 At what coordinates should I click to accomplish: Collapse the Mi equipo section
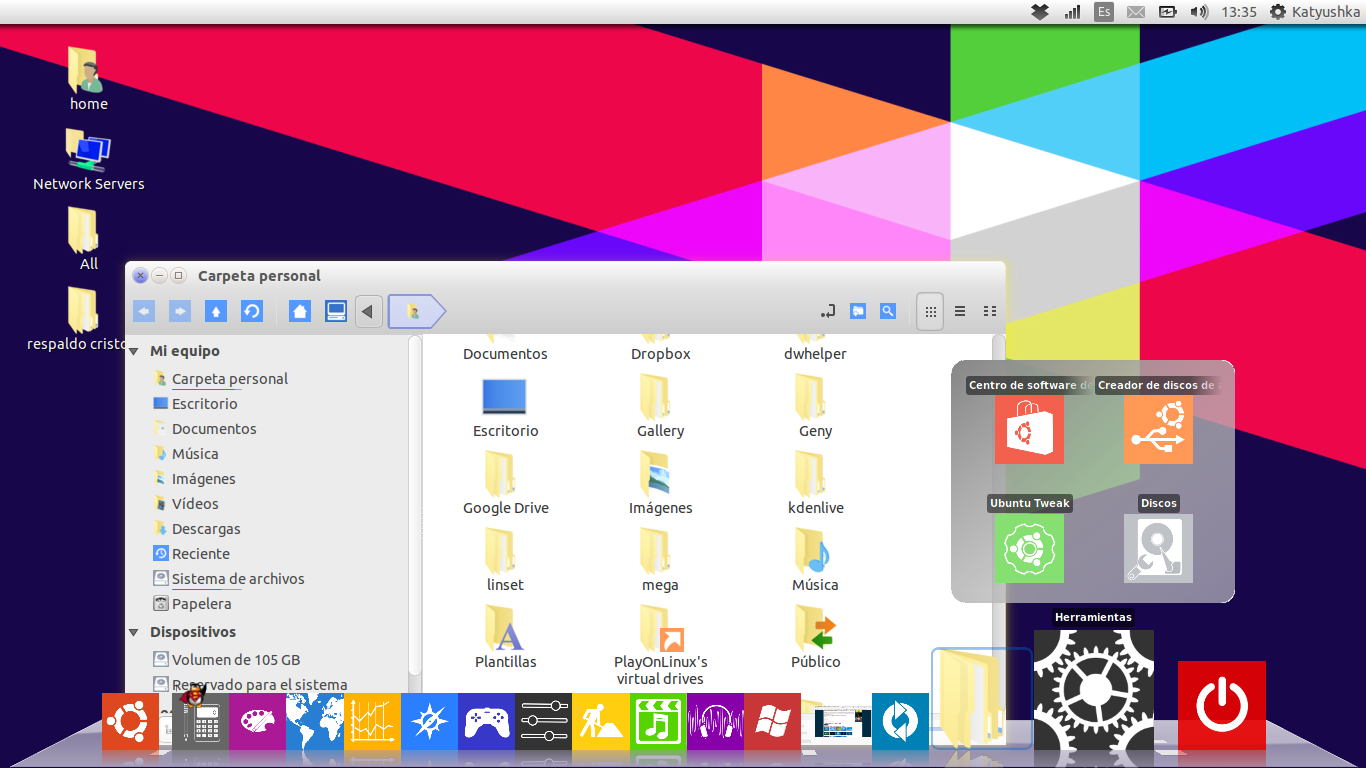(x=133, y=351)
